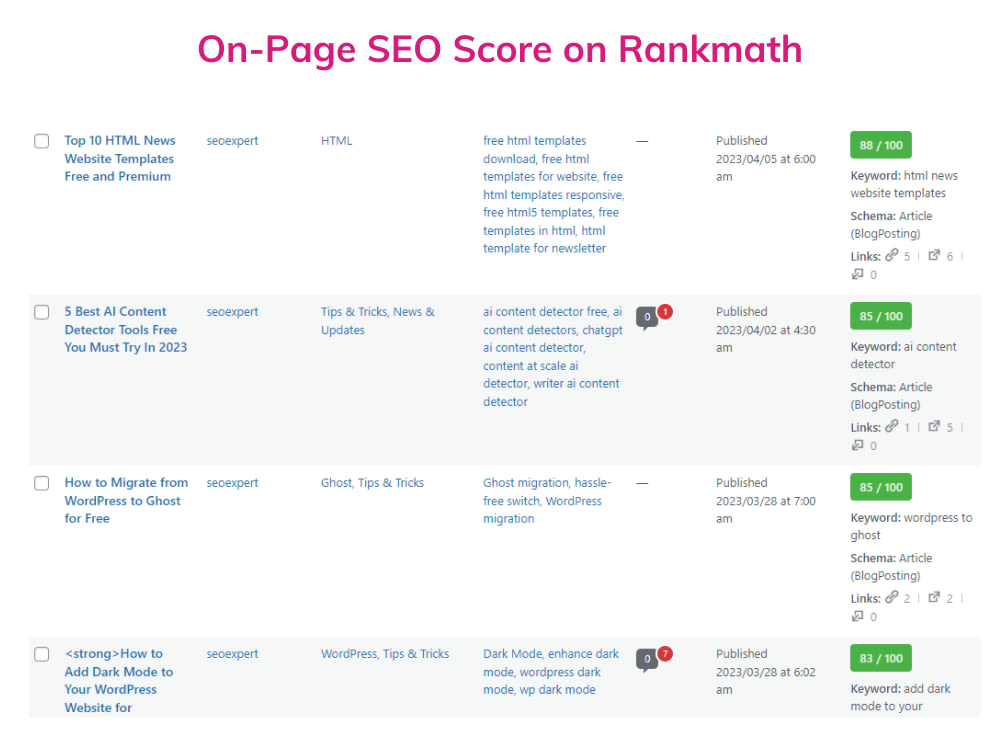Click published date 2023/03/28 at 6:02 am
The height and width of the screenshot is (750, 1000).
[x=765, y=680]
